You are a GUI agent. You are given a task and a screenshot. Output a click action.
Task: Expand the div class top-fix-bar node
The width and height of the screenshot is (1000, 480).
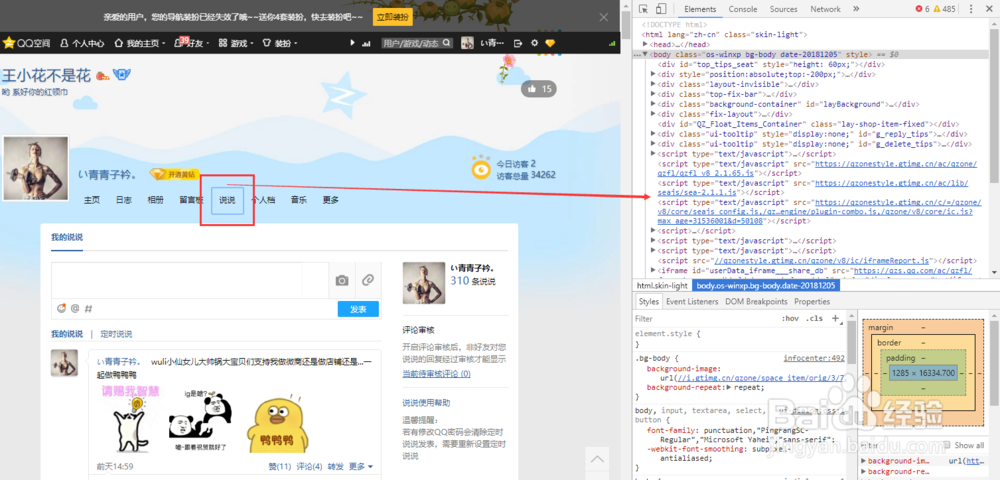click(x=653, y=94)
